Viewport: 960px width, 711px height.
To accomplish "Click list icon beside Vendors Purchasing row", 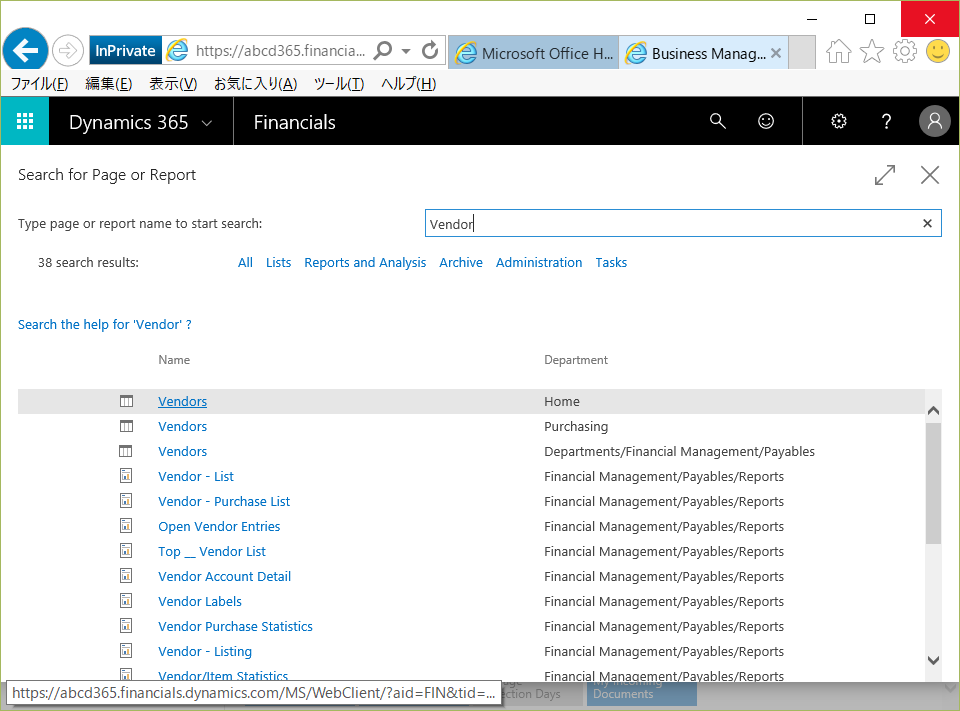I will [x=126, y=426].
